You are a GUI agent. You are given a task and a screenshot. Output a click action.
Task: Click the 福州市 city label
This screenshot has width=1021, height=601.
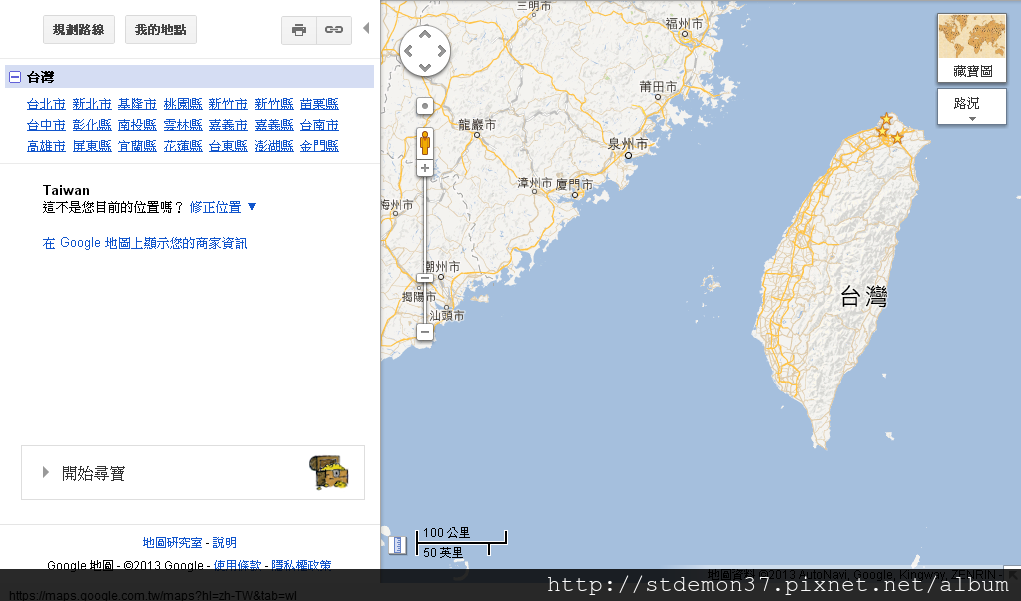[x=684, y=24]
